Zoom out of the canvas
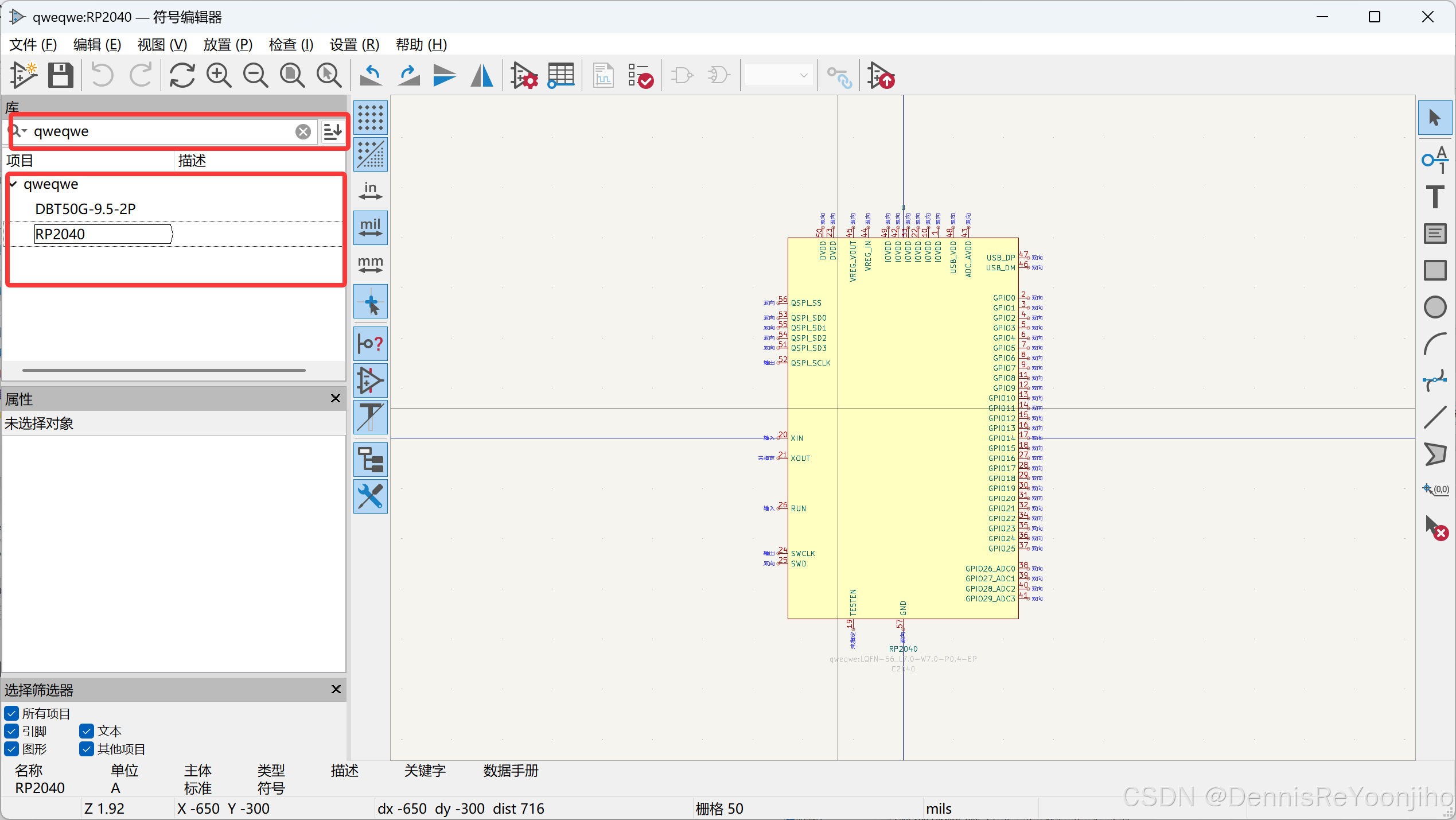This screenshot has height=820, width=1456. click(x=256, y=75)
